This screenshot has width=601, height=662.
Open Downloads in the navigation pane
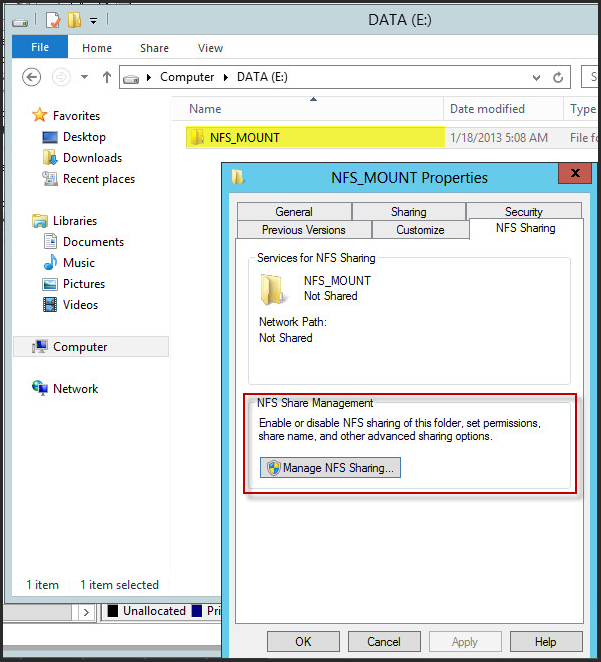pos(92,158)
